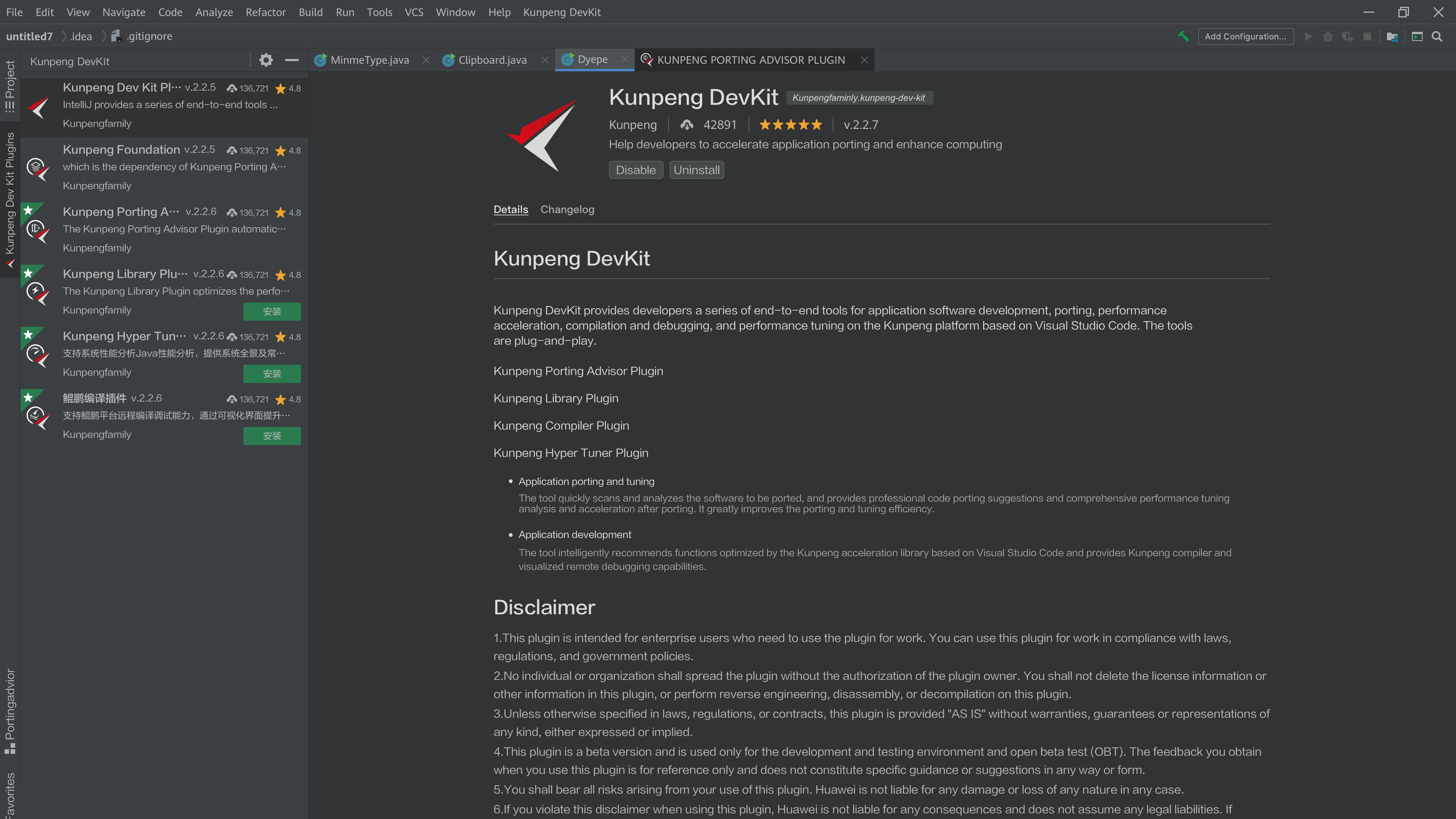Collapse the Kunpeng DevKit panel with minus icon
The width and height of the screenshot is (1456, 819).
pos(292,61)
